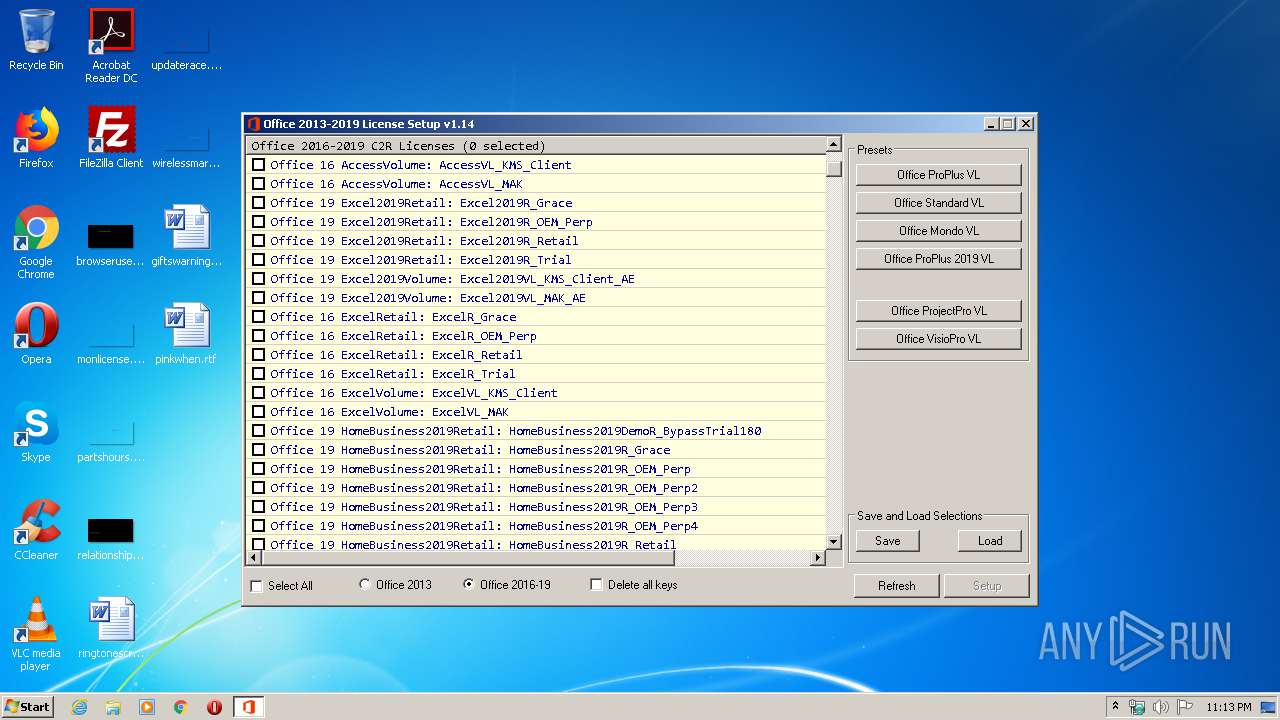
Task: Select Office 2013 radio button
Action: tap(365, 584)
